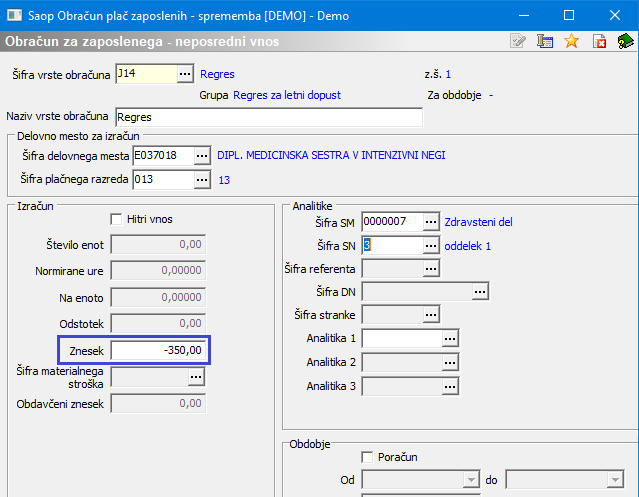Open lookup for Šifra SN
The image size is (639, 497).
click(431, 246)
